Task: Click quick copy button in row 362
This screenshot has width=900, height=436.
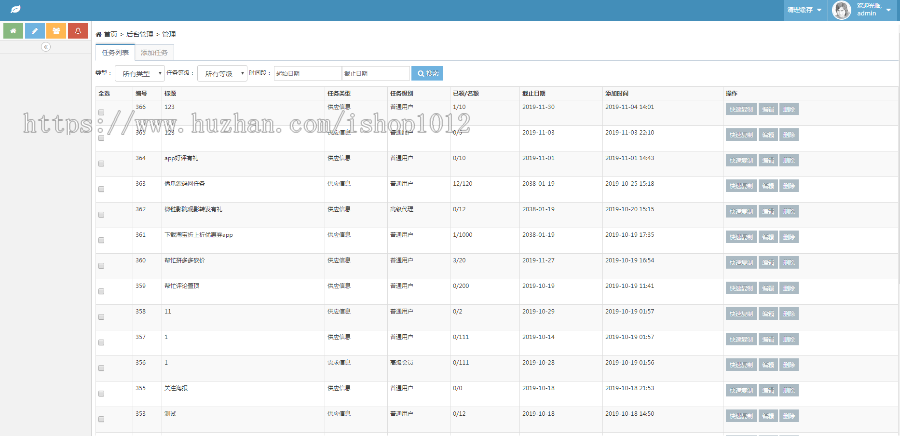Action: pos(741,211)
